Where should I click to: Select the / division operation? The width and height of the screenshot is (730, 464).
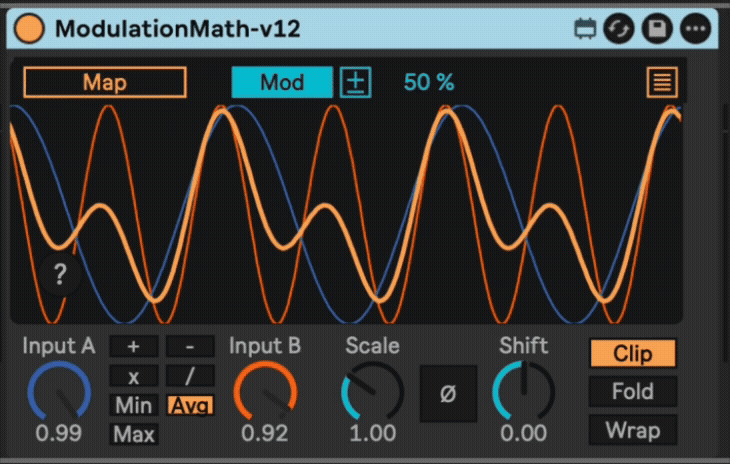190,376
